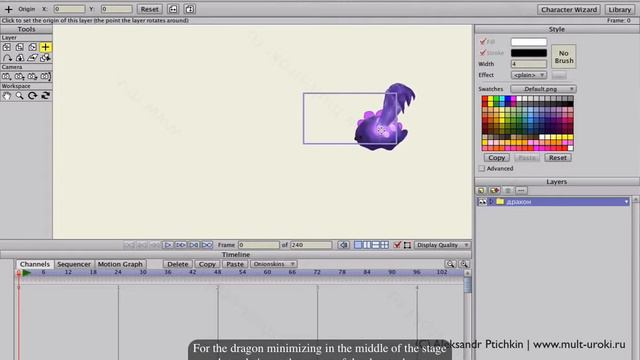Select the Layer Selector tool
Viewport: 640px width, 360px height.
pos(45,58)
